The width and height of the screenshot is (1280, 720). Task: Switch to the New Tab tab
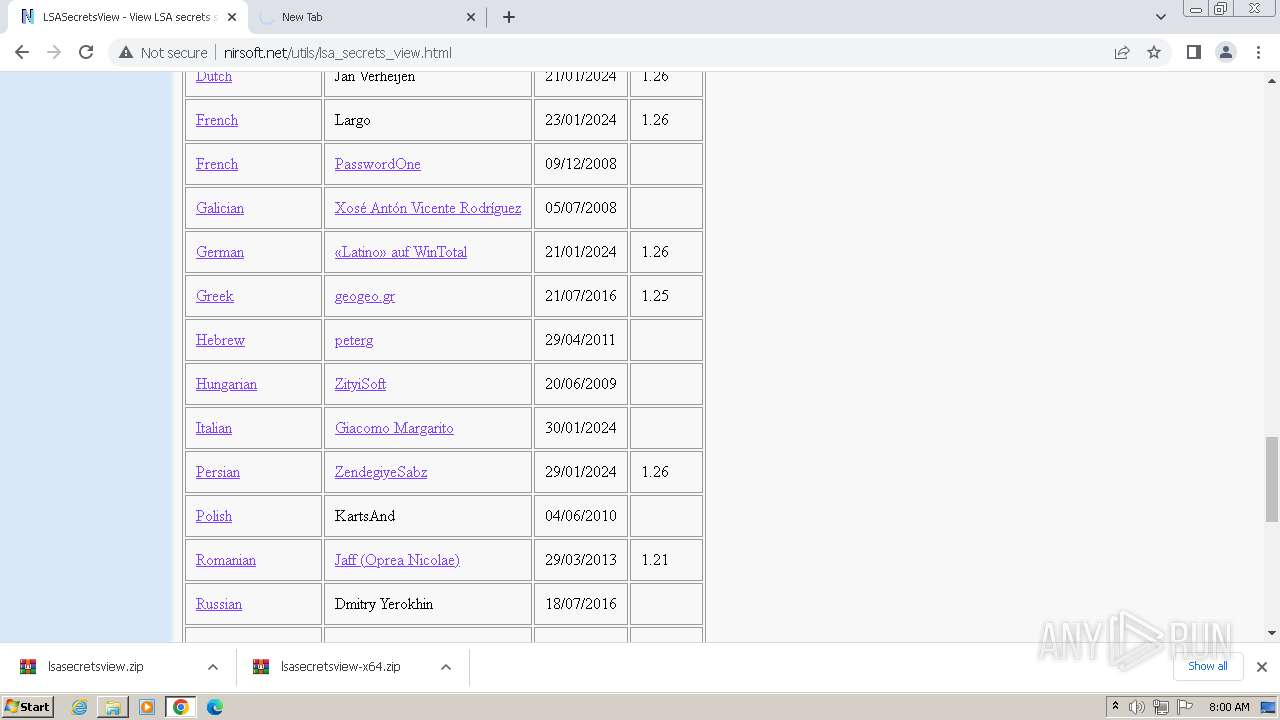(x=365, y=17)
